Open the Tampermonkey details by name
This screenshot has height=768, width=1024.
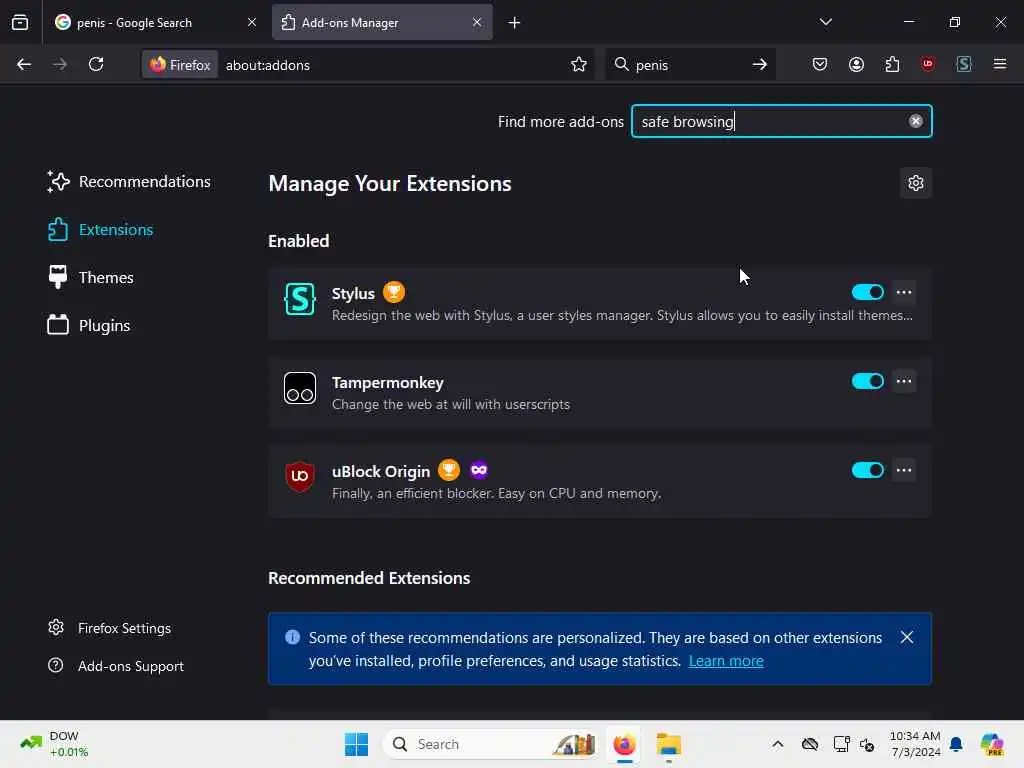[x=387, y=383]
